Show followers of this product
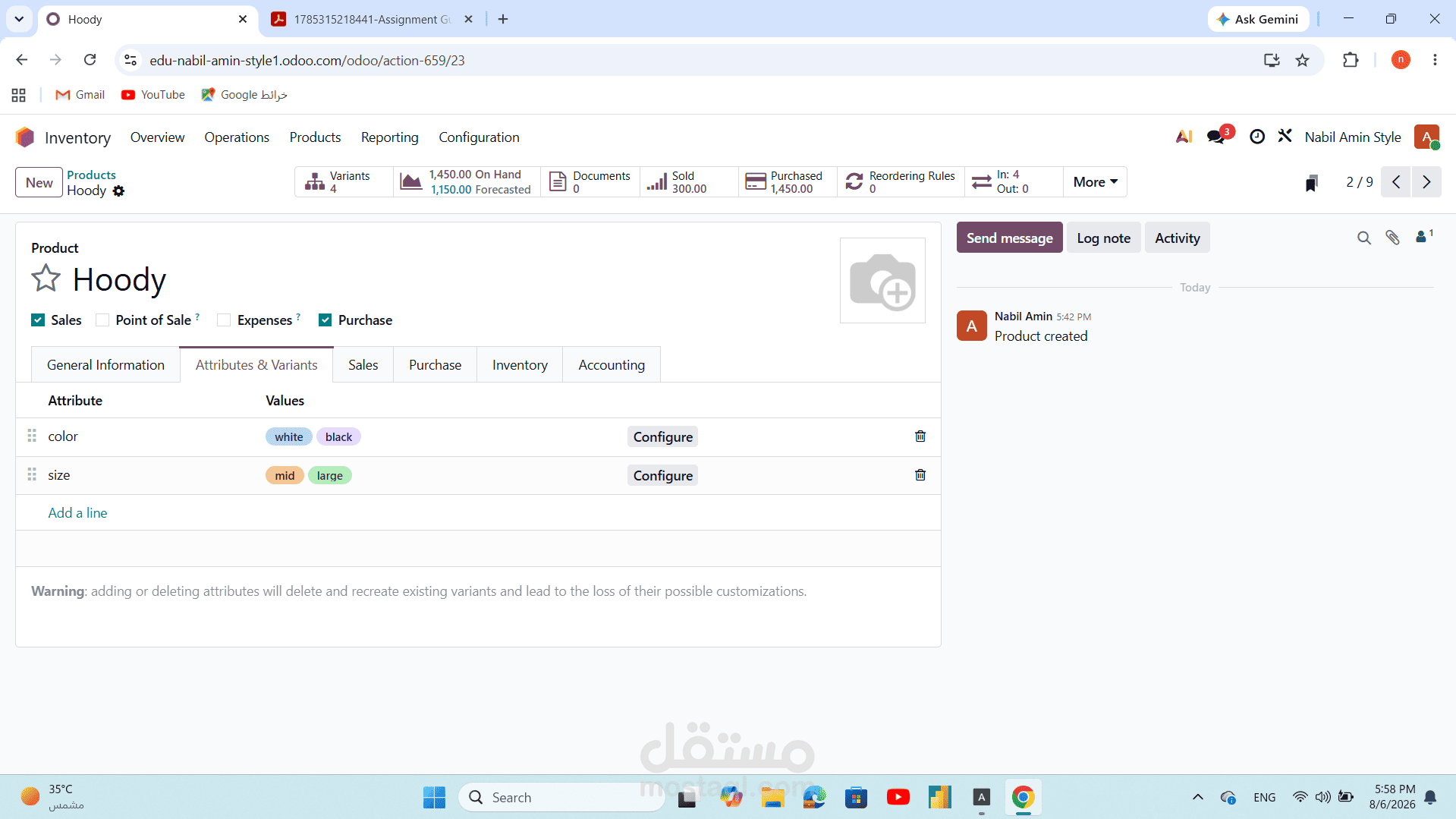 coord(1424,237)
